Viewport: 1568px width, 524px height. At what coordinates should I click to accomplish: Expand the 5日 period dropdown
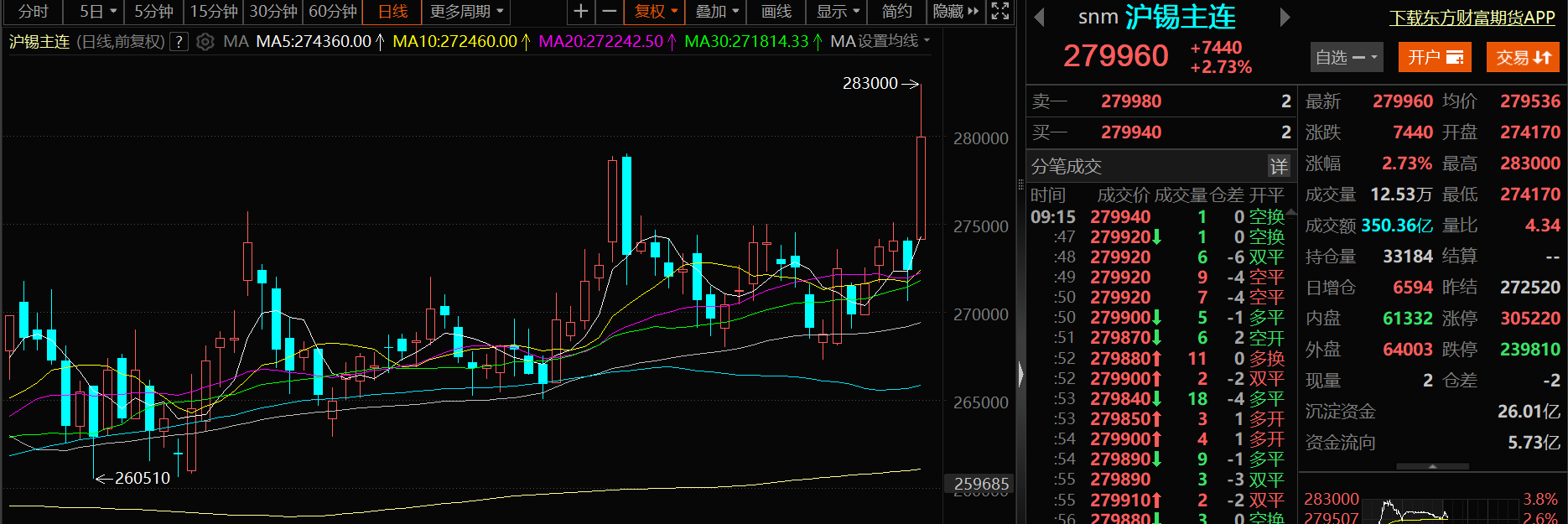coord(97,11)
